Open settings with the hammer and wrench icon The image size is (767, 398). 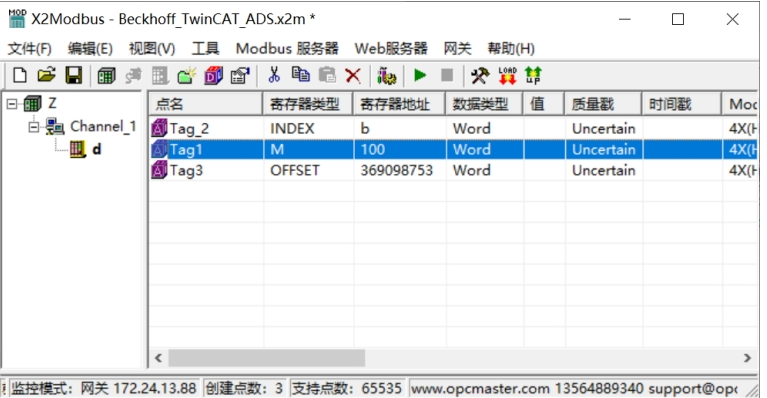480,75
